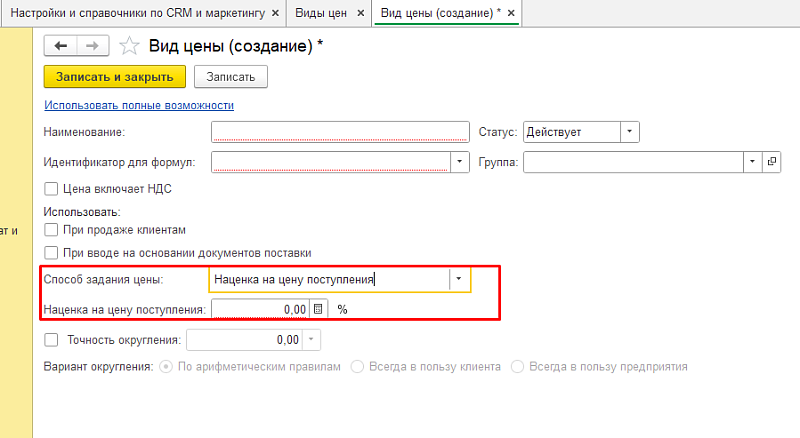Screen dimensions: 800x438
Task: Click into the Наименование input field
Action: pyautogui.click(x=340, y=132)
